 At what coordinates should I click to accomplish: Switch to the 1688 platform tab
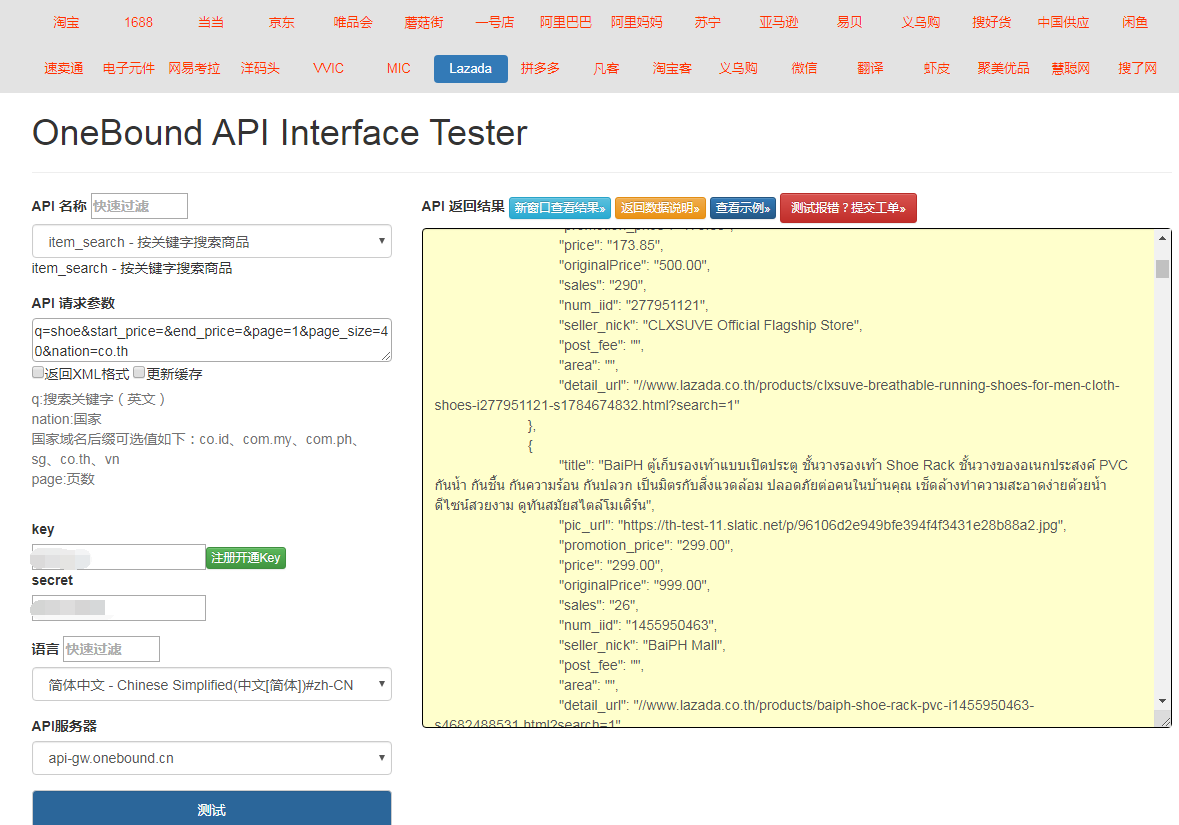(138, 23)
